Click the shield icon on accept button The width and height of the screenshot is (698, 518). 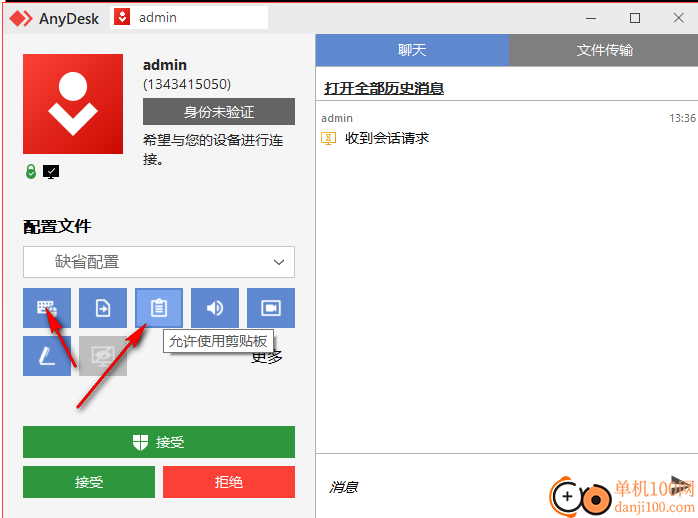[x=140, y=442]
